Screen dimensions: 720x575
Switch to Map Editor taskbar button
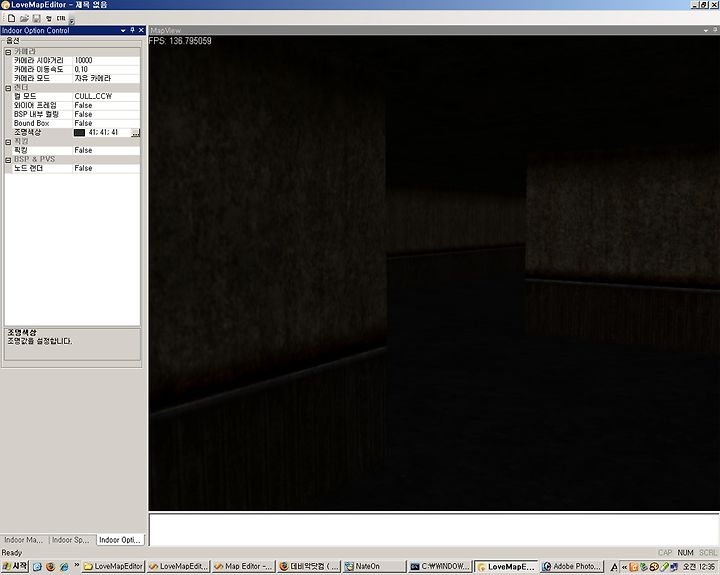244,567
